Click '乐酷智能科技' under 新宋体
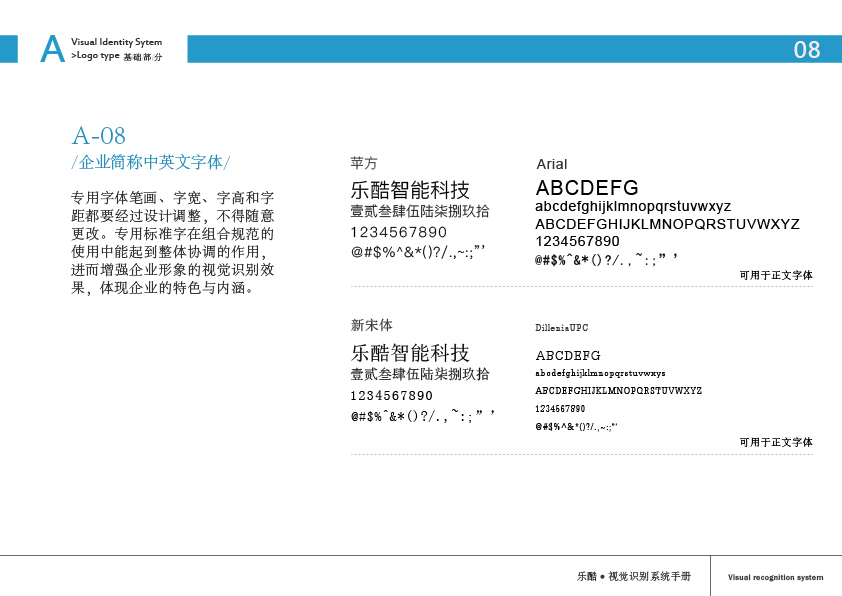The height and width of the screenshot is (596, 842). pos(410,353)
